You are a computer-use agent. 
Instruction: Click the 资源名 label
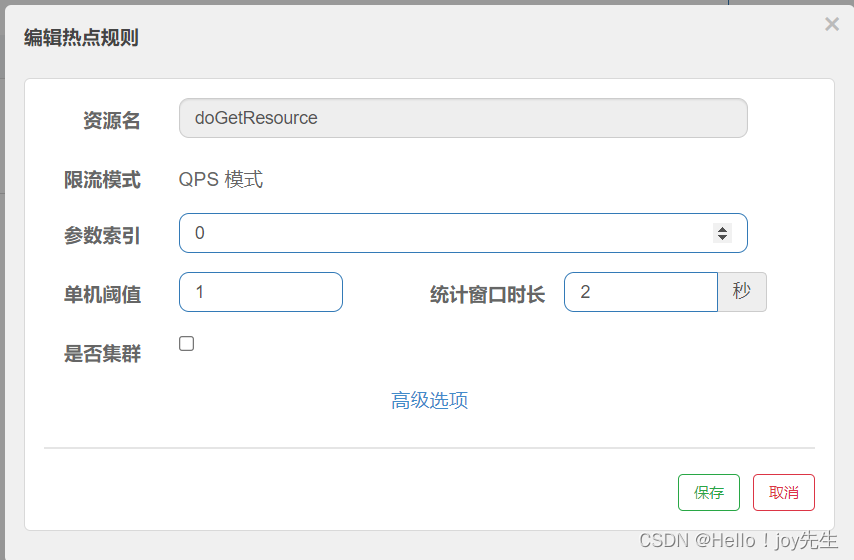coord(112,120)
